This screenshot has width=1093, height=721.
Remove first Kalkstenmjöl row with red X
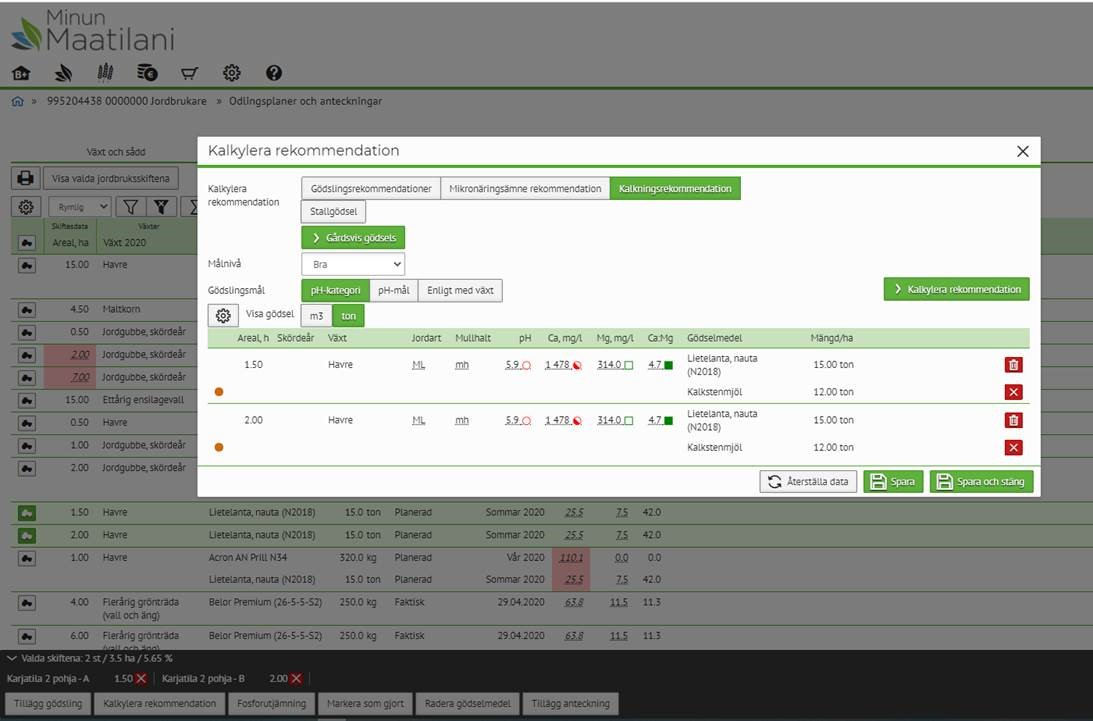1013,392
